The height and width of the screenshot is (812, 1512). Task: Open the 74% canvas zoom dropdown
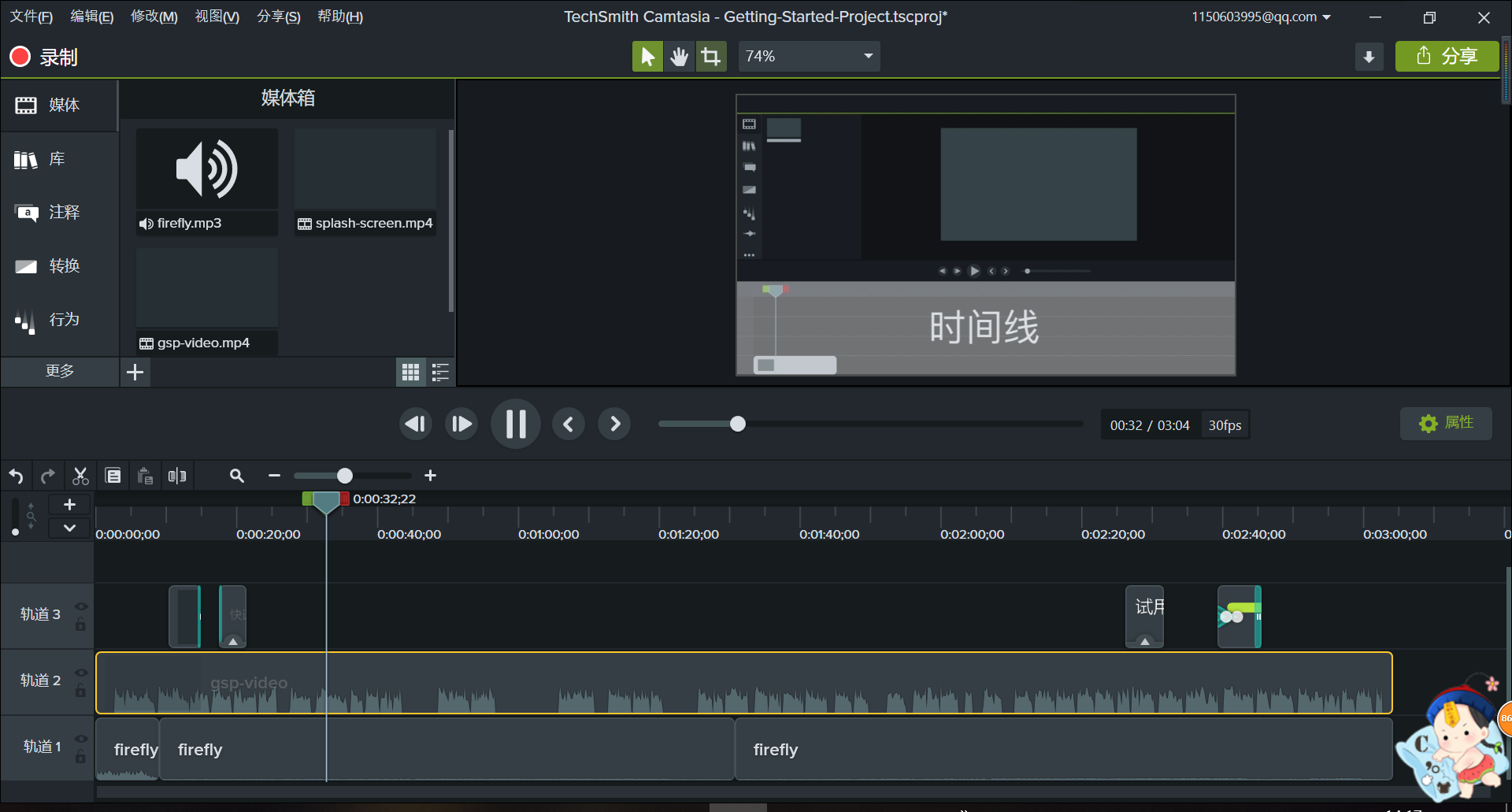[809, 57]
